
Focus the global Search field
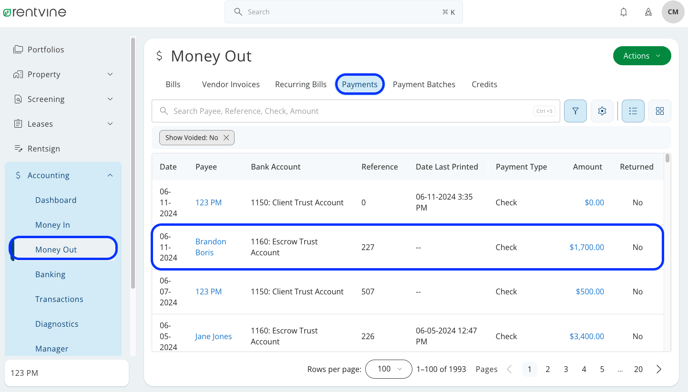(x=343, y=12)
